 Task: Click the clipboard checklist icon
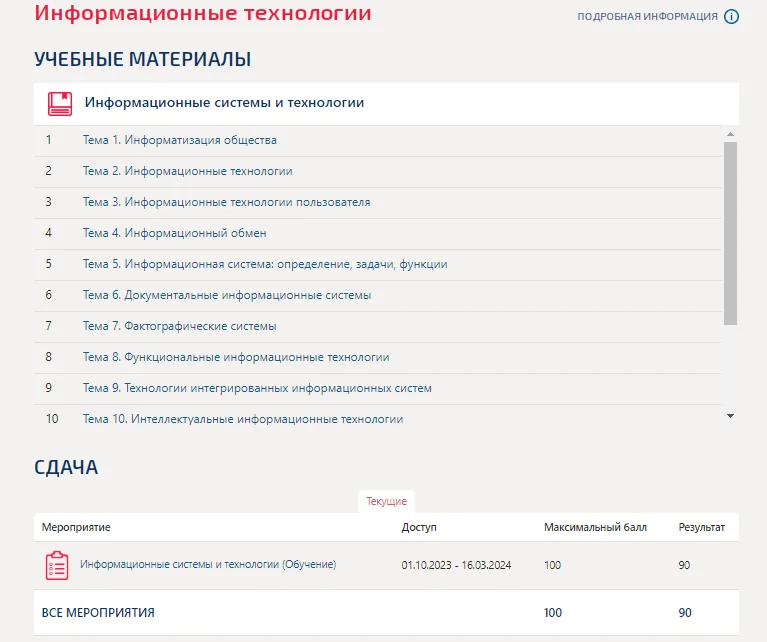tap(57, 565)
